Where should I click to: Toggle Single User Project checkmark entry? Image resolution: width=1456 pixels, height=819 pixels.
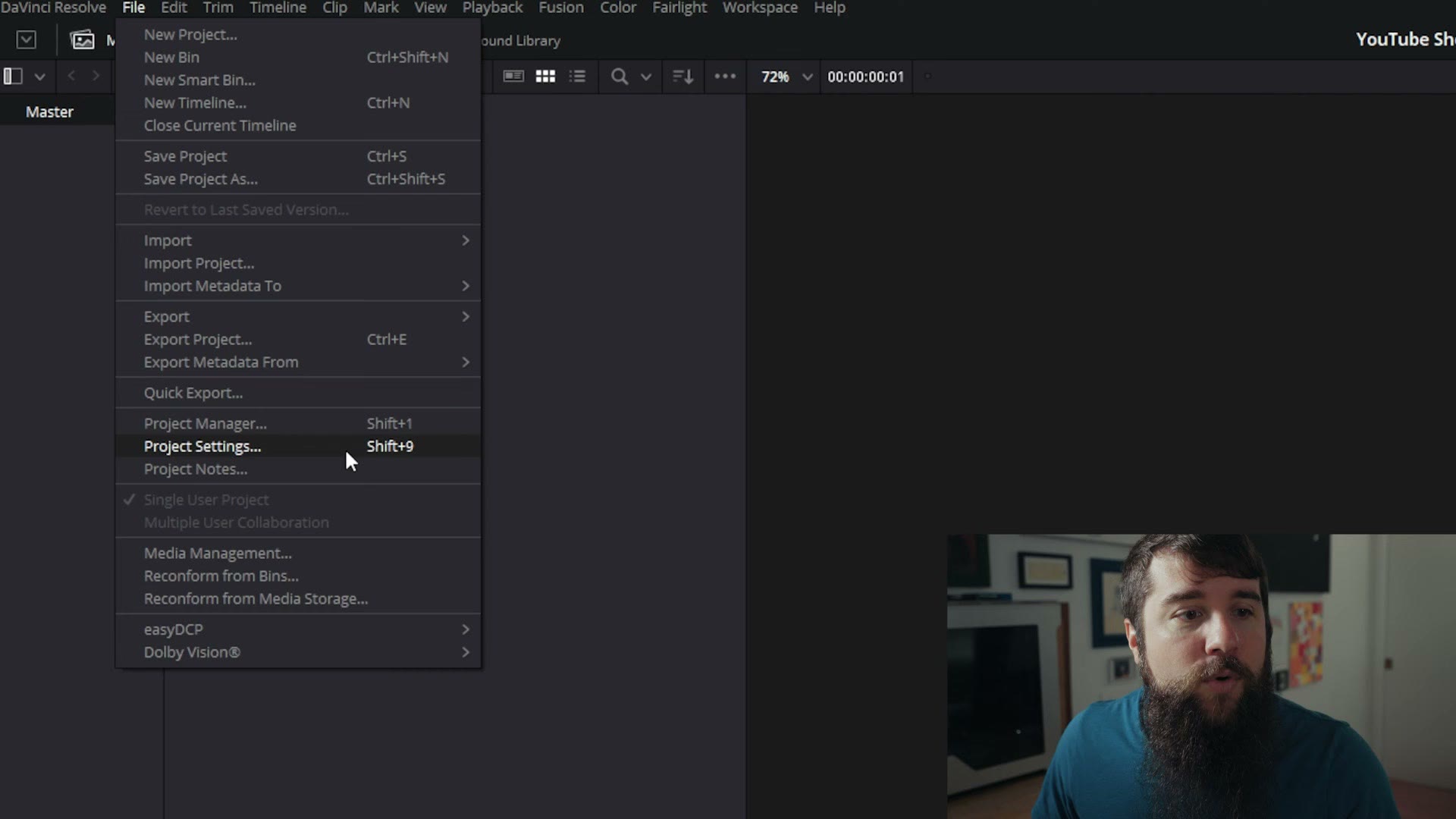pyautogui.click(x=298, y=500)
